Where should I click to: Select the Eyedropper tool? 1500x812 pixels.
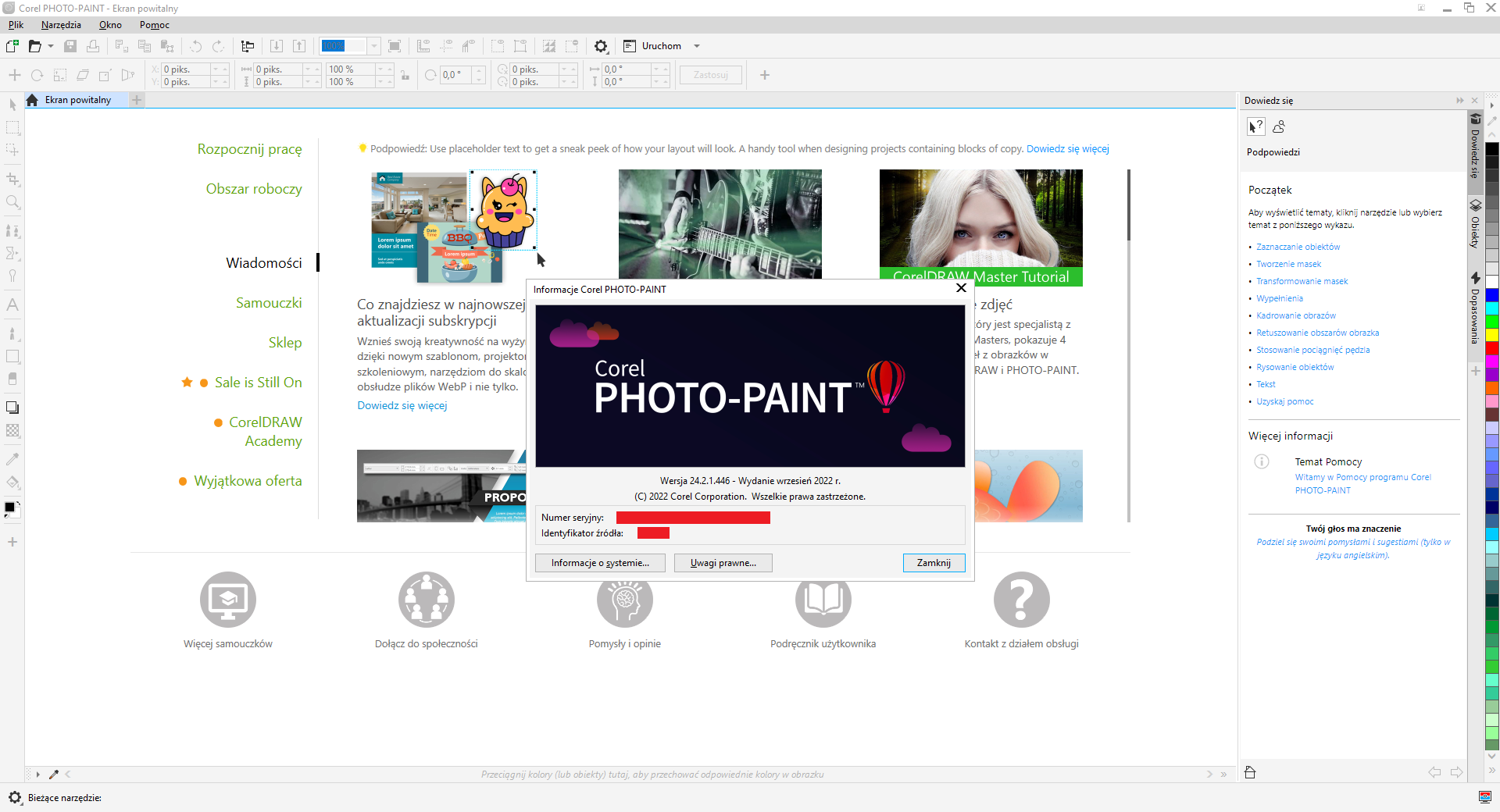(x=12, y=459)
